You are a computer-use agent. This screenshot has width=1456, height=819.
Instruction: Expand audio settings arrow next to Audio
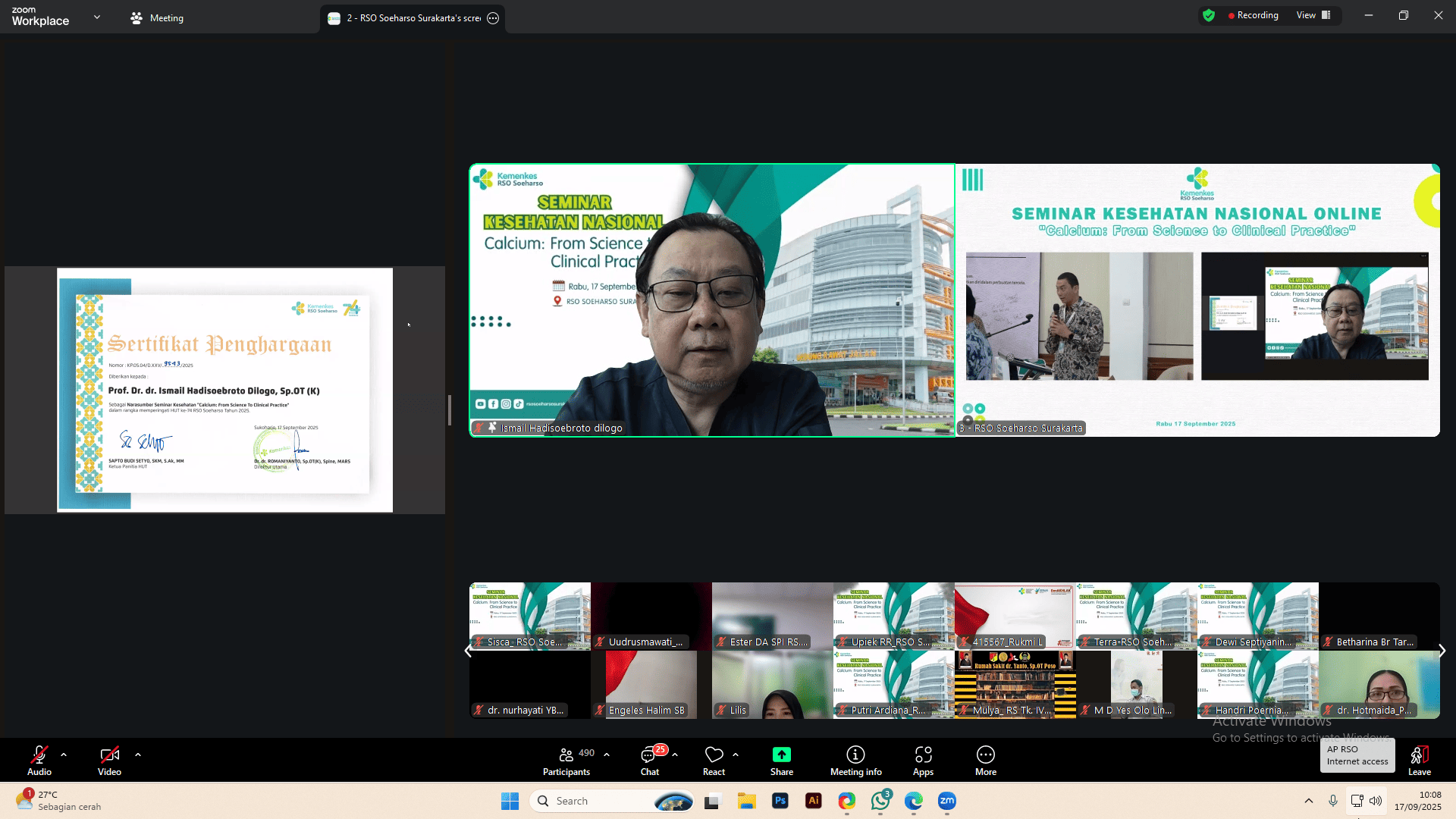pyautogui.click(x=64, y=755)
